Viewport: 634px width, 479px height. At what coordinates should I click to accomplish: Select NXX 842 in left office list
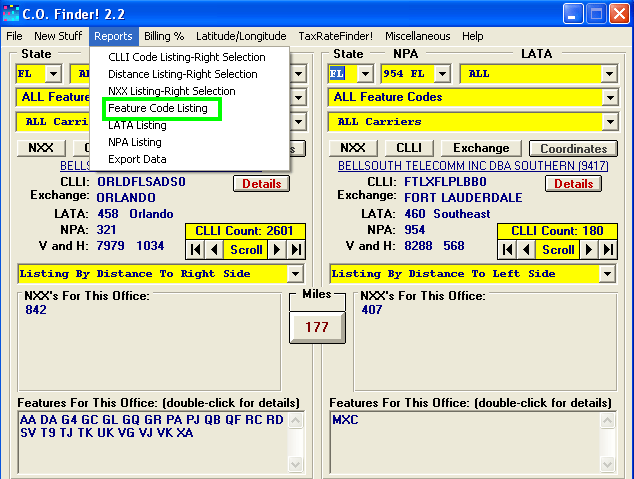coord(36,310)
